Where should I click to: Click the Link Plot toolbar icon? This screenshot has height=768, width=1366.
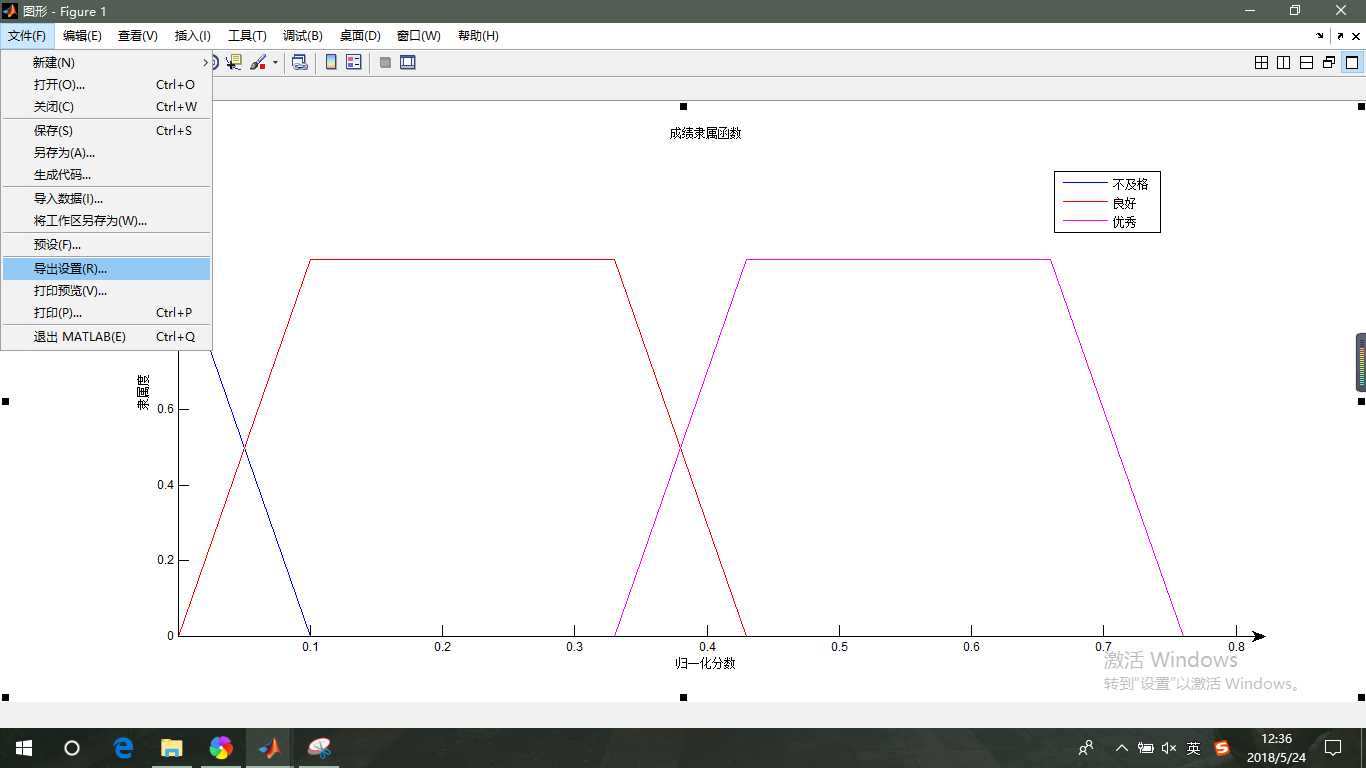(x=299, y=62)
